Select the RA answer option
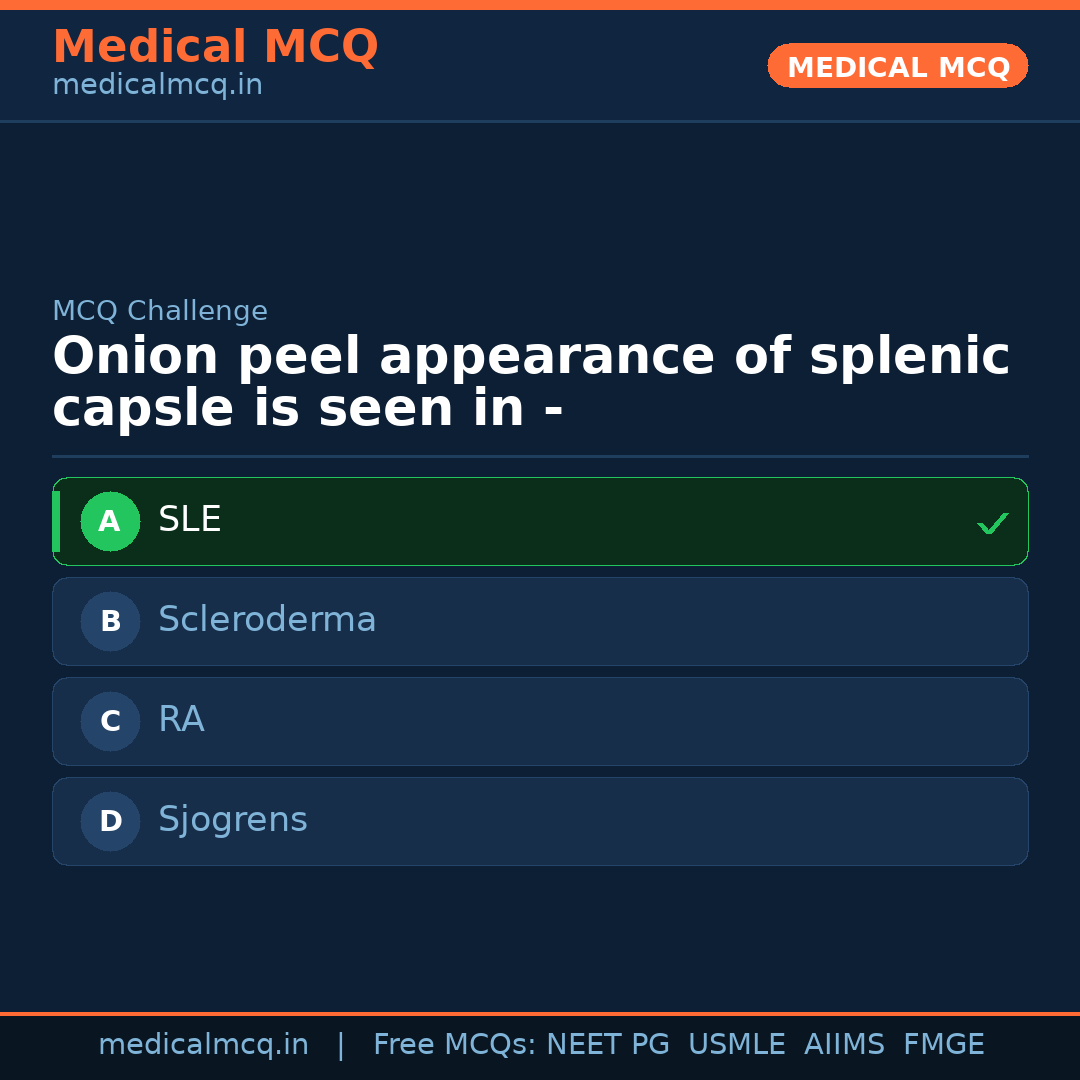 click(x=540, y=721)
